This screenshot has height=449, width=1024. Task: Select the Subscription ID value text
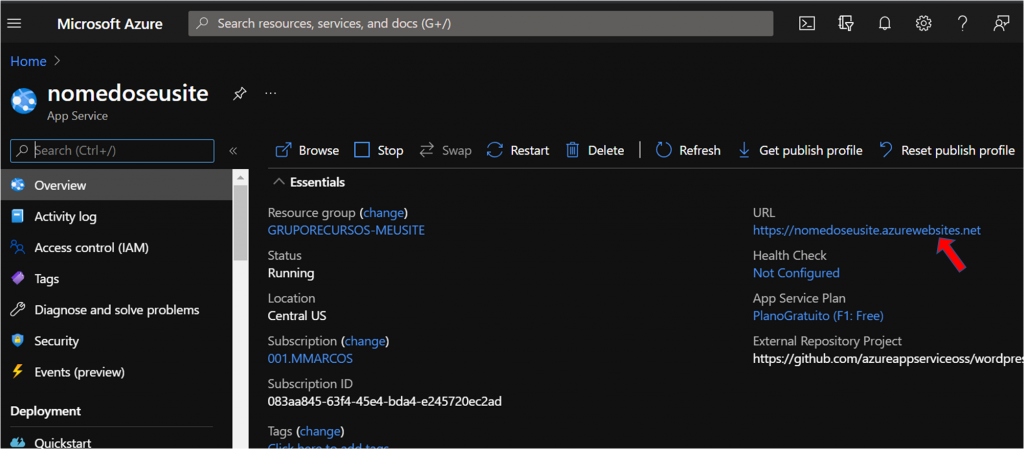pyautogui.click(x=385, y=401)
